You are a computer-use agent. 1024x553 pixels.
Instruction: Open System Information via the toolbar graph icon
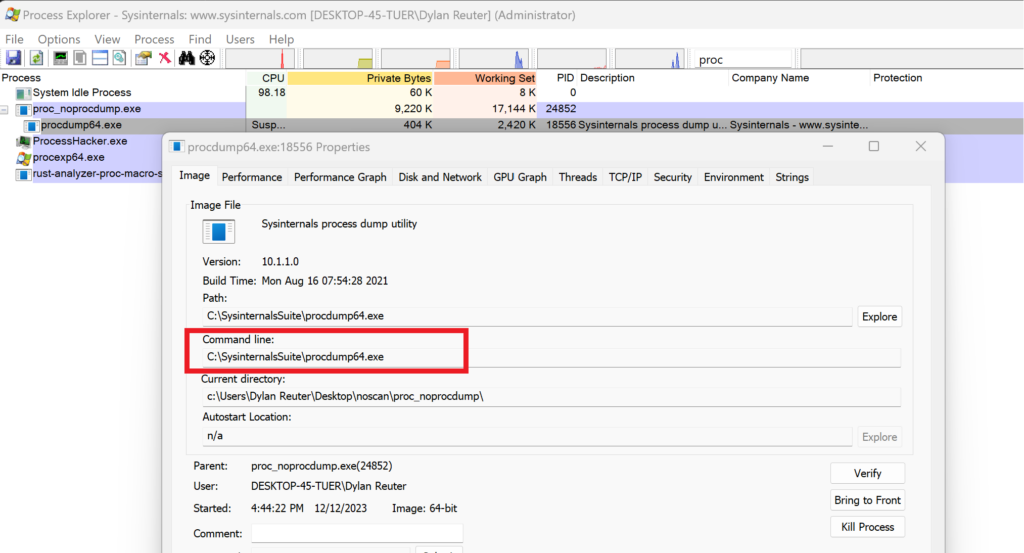pyautogui.click(x=61, y=58)
